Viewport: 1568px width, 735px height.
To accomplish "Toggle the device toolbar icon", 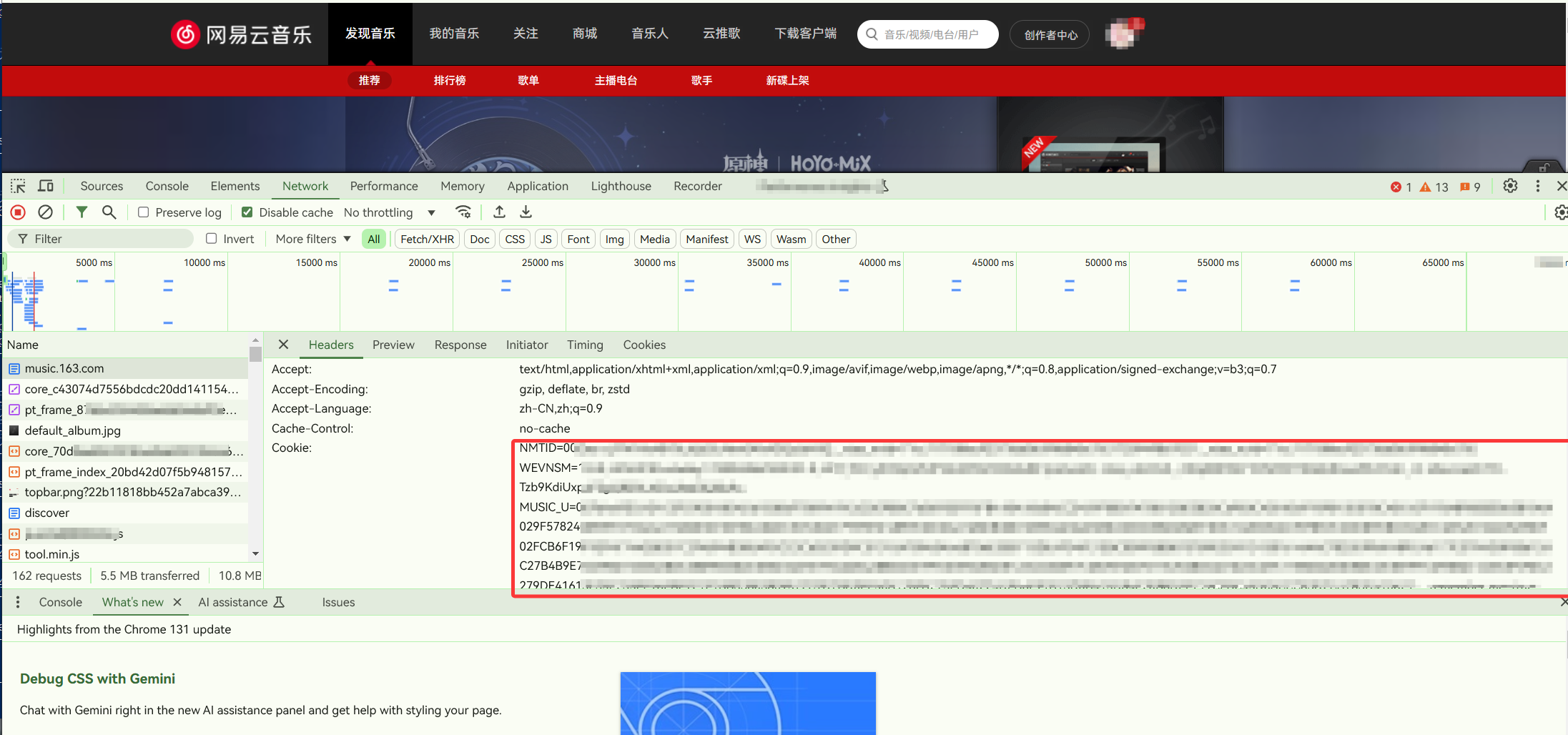I will 46,187.
